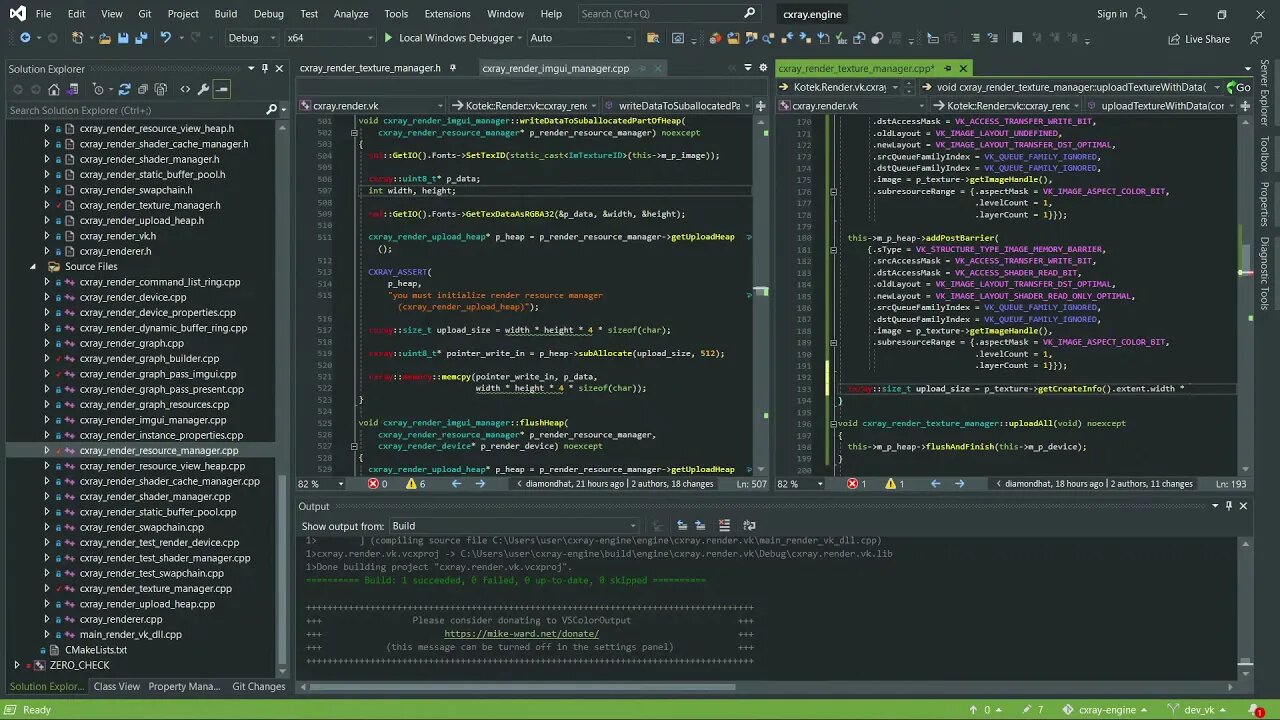Click the magnifier icon in title search box
This screenshot has height=720, width=1280.
pos(749,14)
